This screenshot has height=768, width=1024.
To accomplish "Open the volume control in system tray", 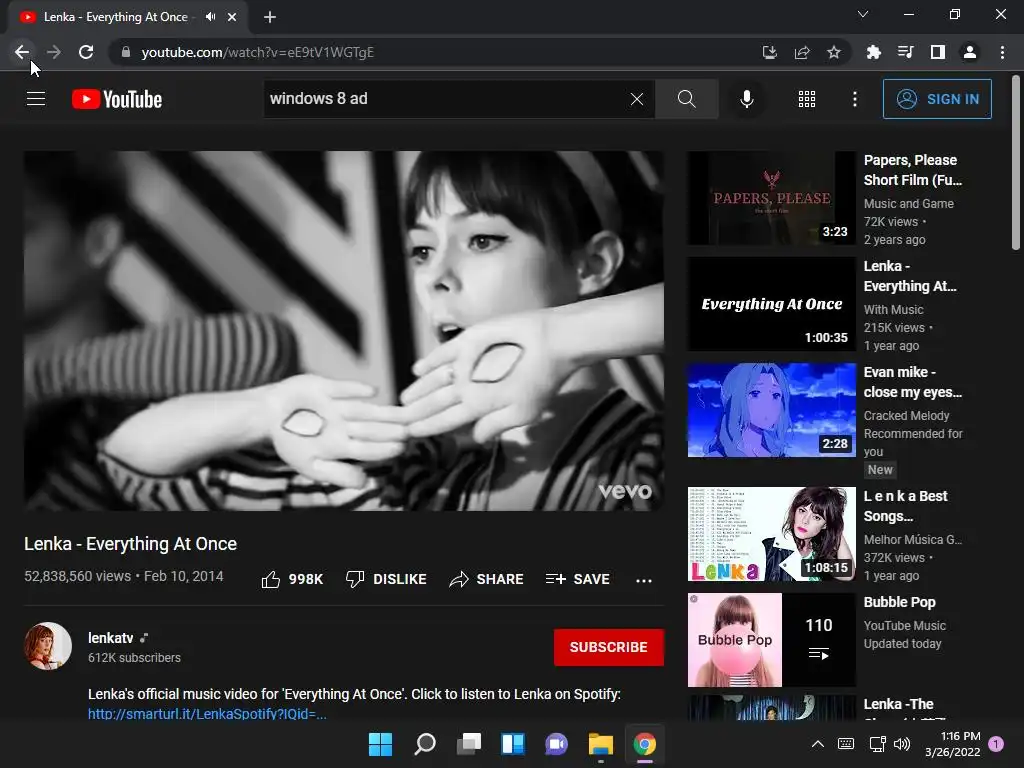I will point(902,744).
